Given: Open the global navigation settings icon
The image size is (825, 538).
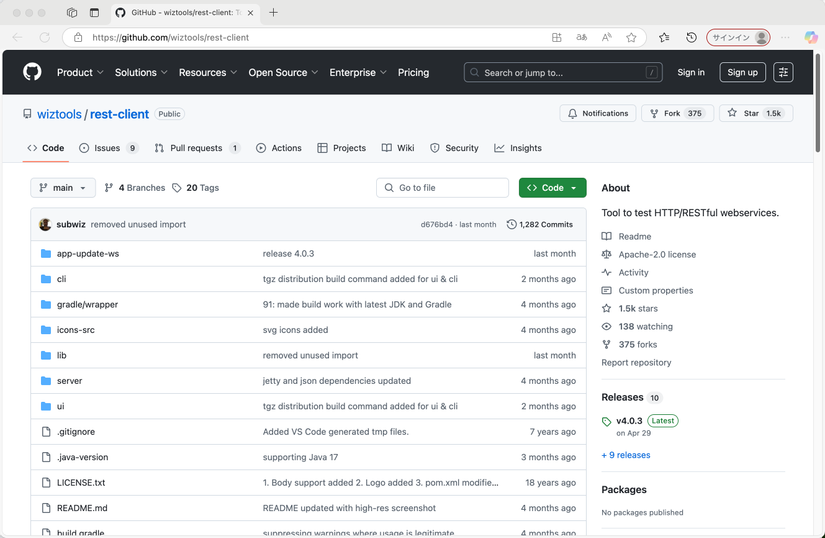Looking at the screenshot, I should pos(783,72).
